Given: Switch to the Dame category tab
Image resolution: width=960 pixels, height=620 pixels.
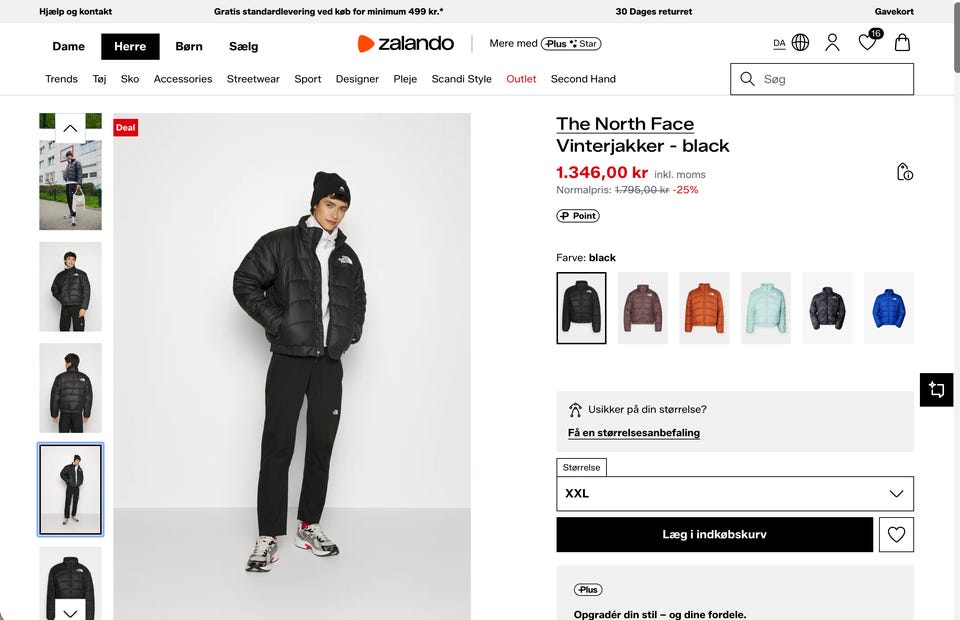Looking at the screenshot, I should (x=69, y=46).
